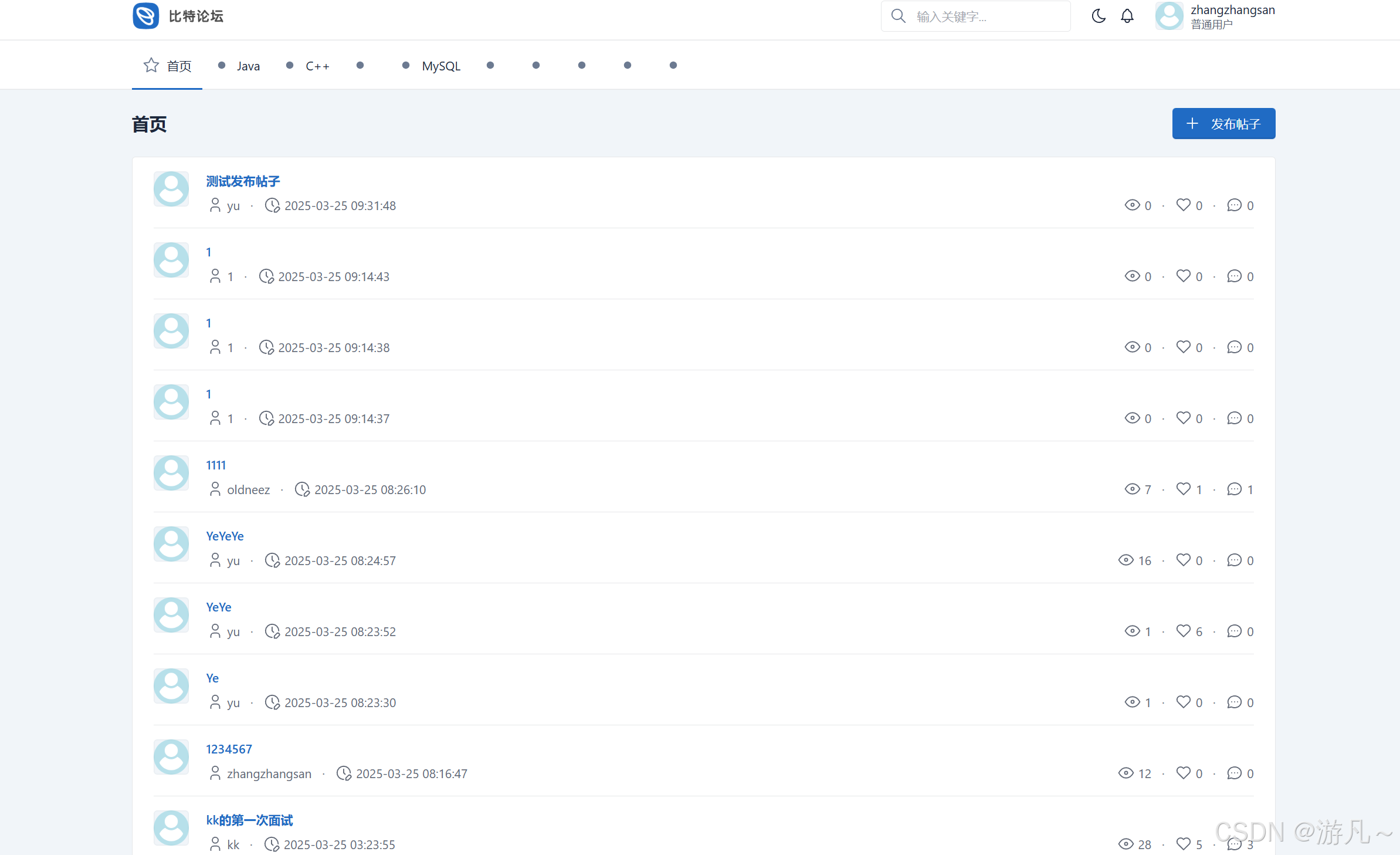
Task: Click the star icon beside 首页 tab
Action: point(151,65)
